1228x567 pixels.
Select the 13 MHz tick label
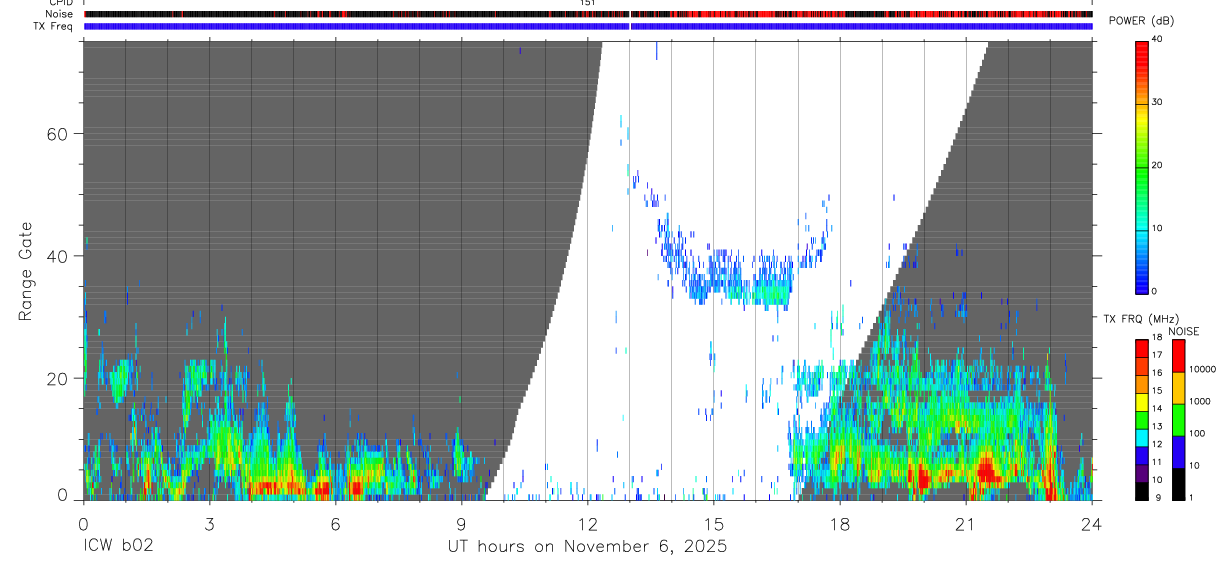point(1156,427)
